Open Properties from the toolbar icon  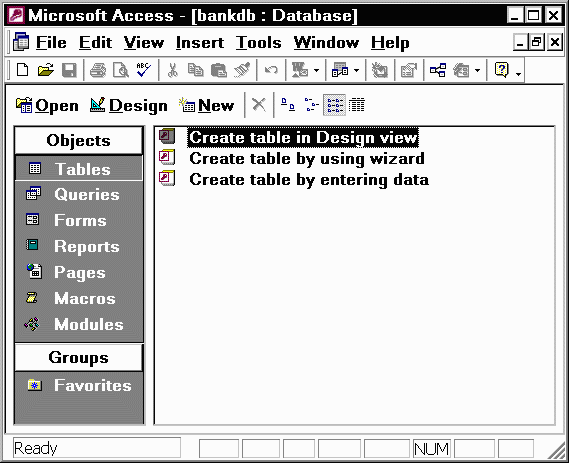pos(409,70)
